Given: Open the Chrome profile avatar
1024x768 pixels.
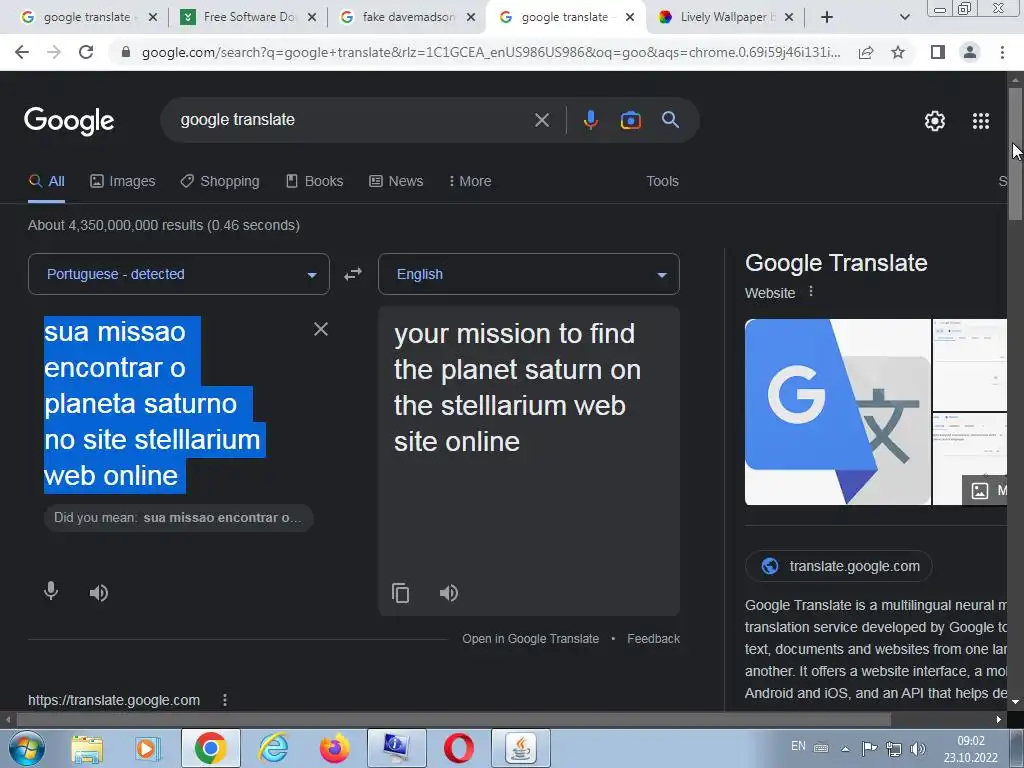Looking at the screenshot, I should pyautogui.click(x=970, y=52).
